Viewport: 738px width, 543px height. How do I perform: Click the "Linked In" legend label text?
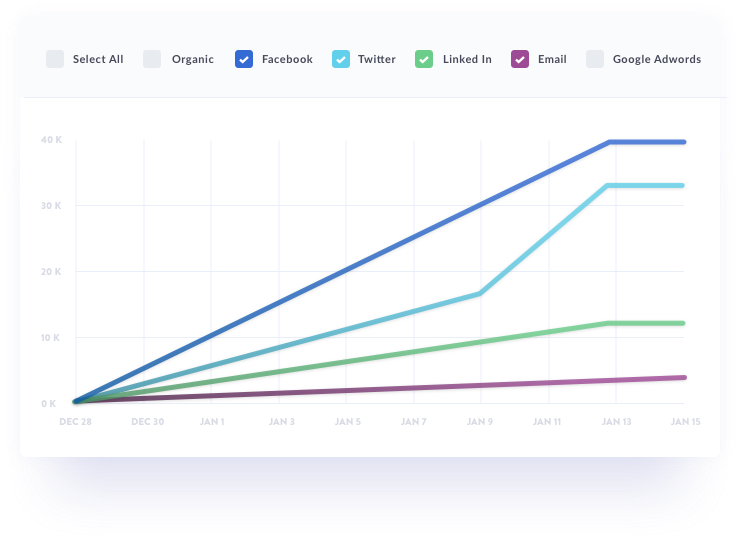point(467,59)
